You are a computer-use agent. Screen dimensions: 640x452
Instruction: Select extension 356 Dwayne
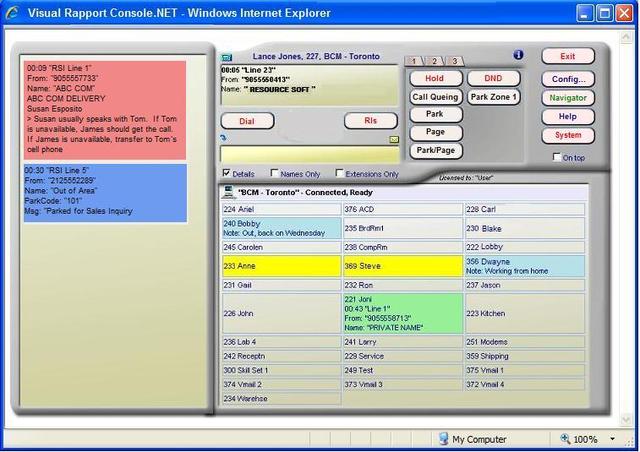click(x=525, y=266)
